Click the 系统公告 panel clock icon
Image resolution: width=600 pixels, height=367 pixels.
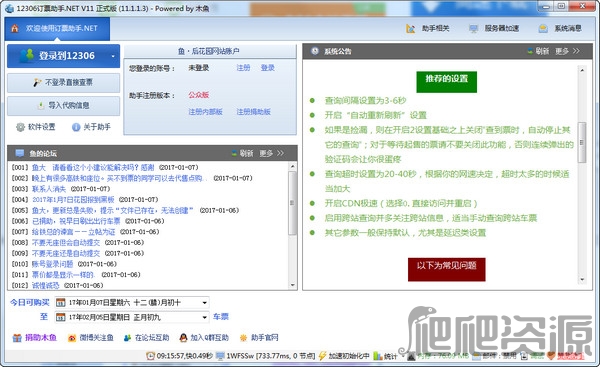[x=315, y=51]
